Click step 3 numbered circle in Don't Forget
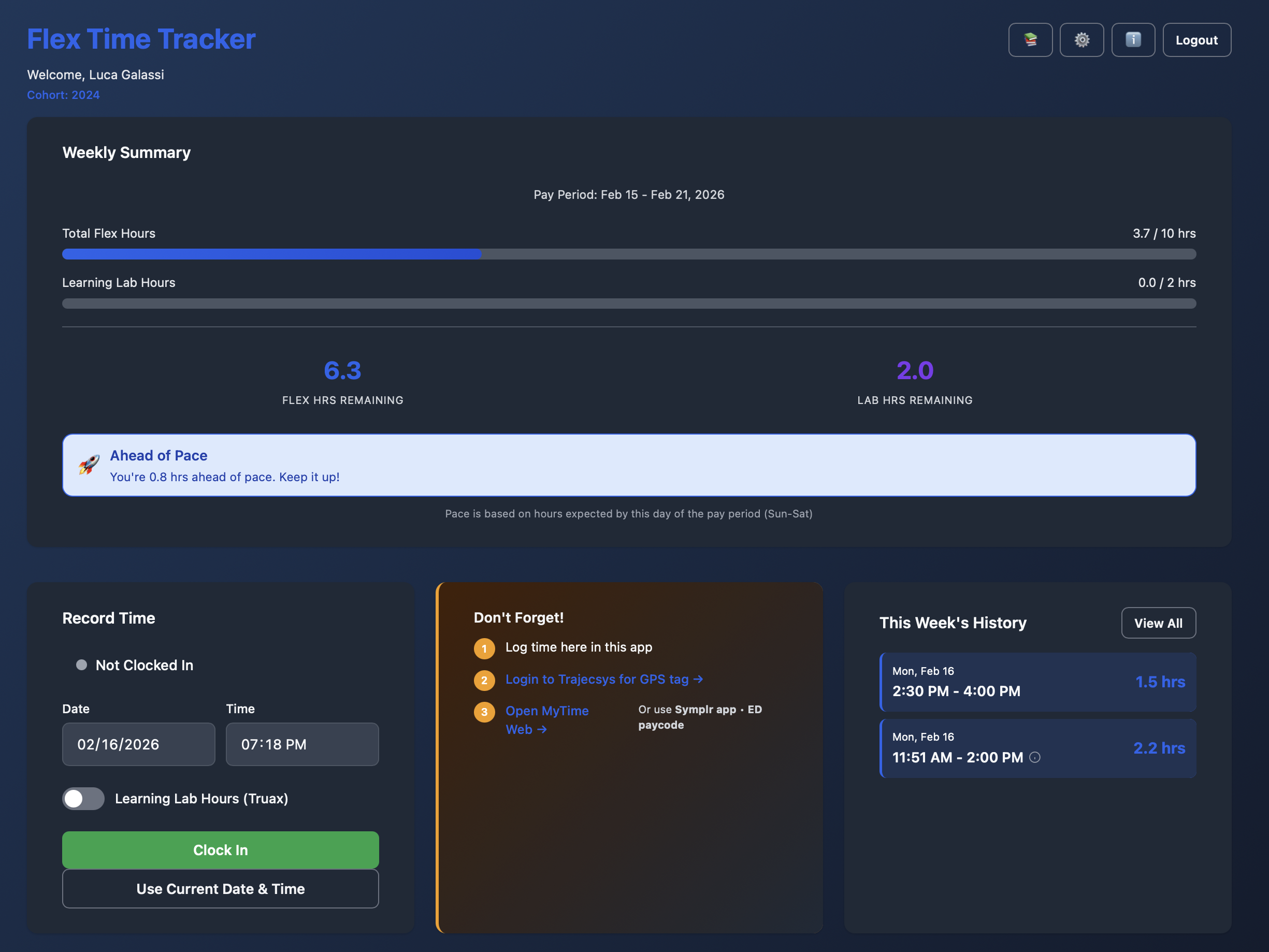The image size is (1269, 952). coord(485,712)
